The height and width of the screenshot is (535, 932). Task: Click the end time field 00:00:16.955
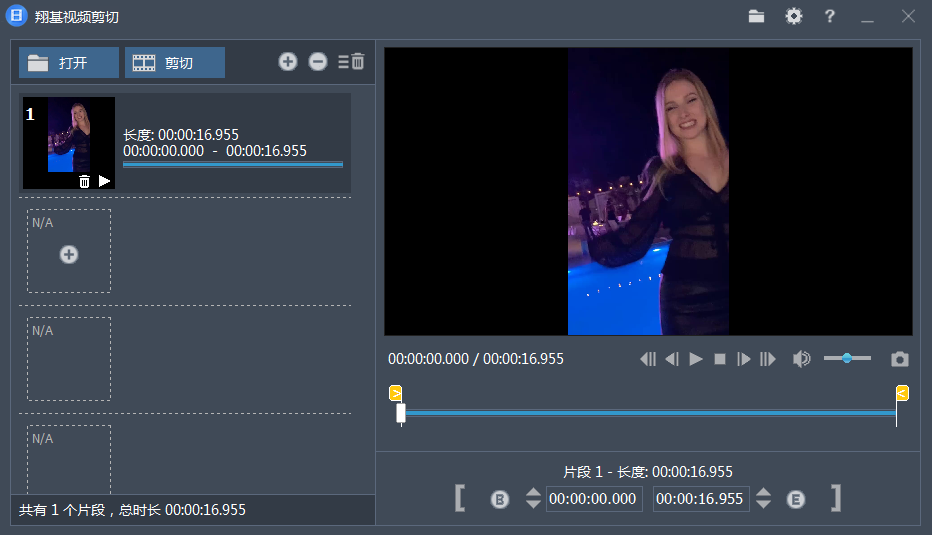(700, 499)
